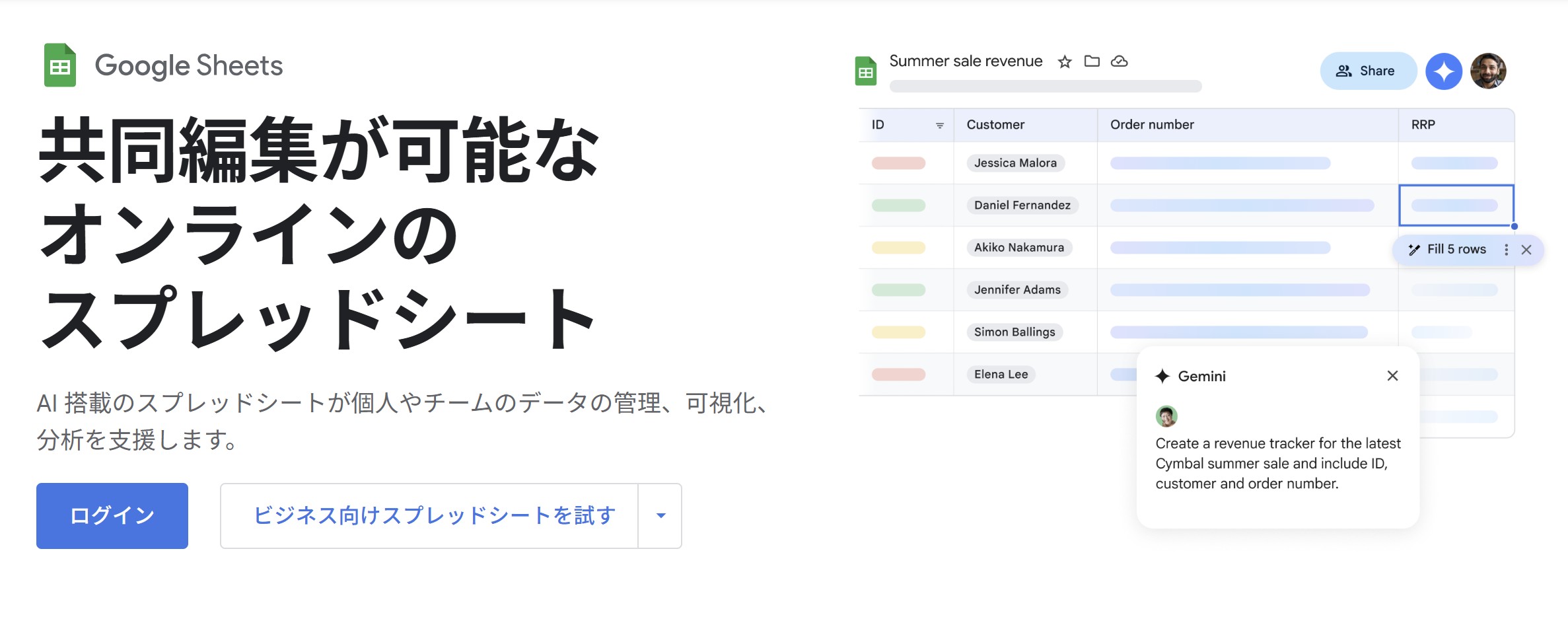The height and width of the screenshot is (621, 1568).
Task: Click the cloud saved status icon
Action: [x=1119, y=61]
